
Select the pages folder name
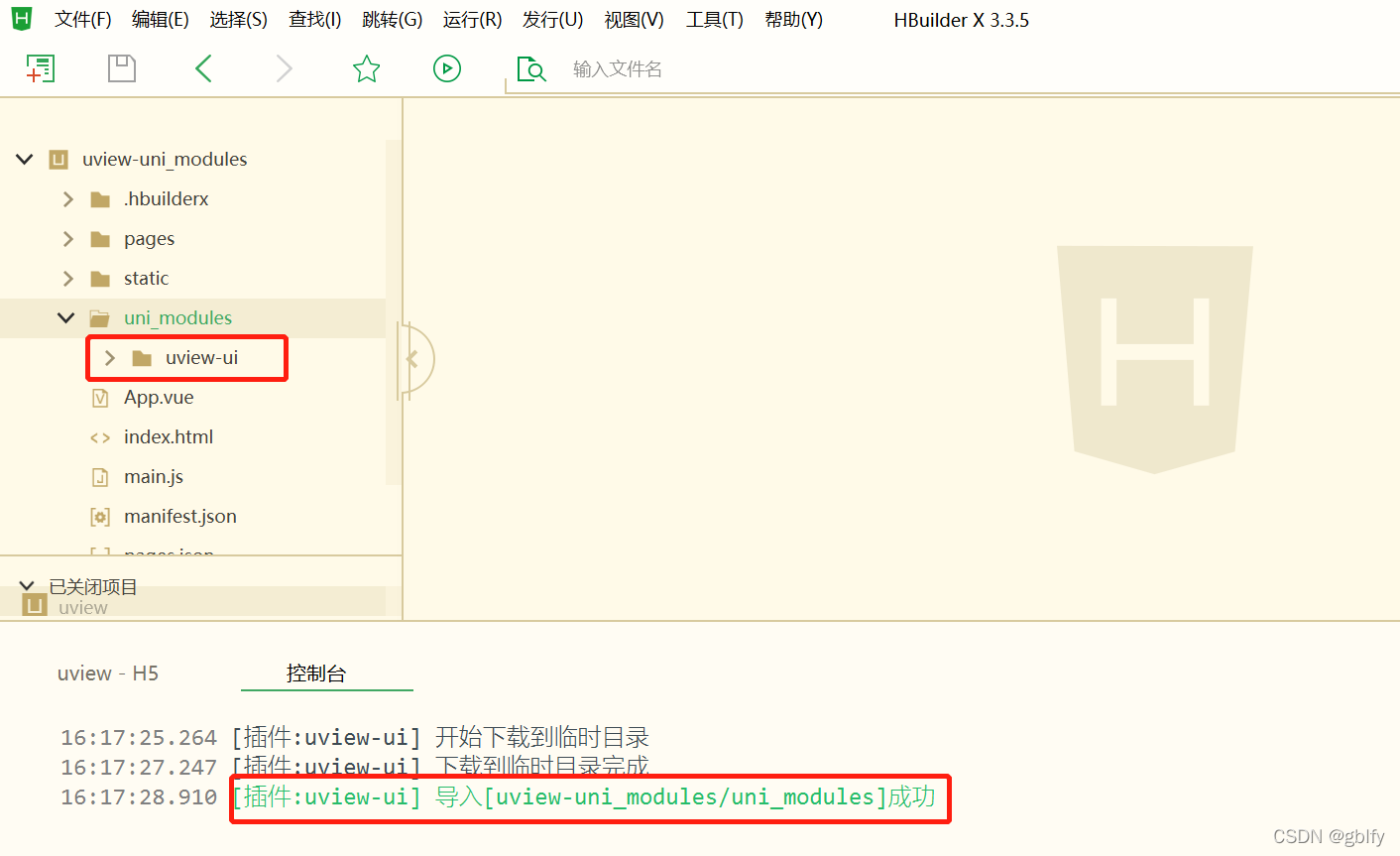tap(150, 239)
